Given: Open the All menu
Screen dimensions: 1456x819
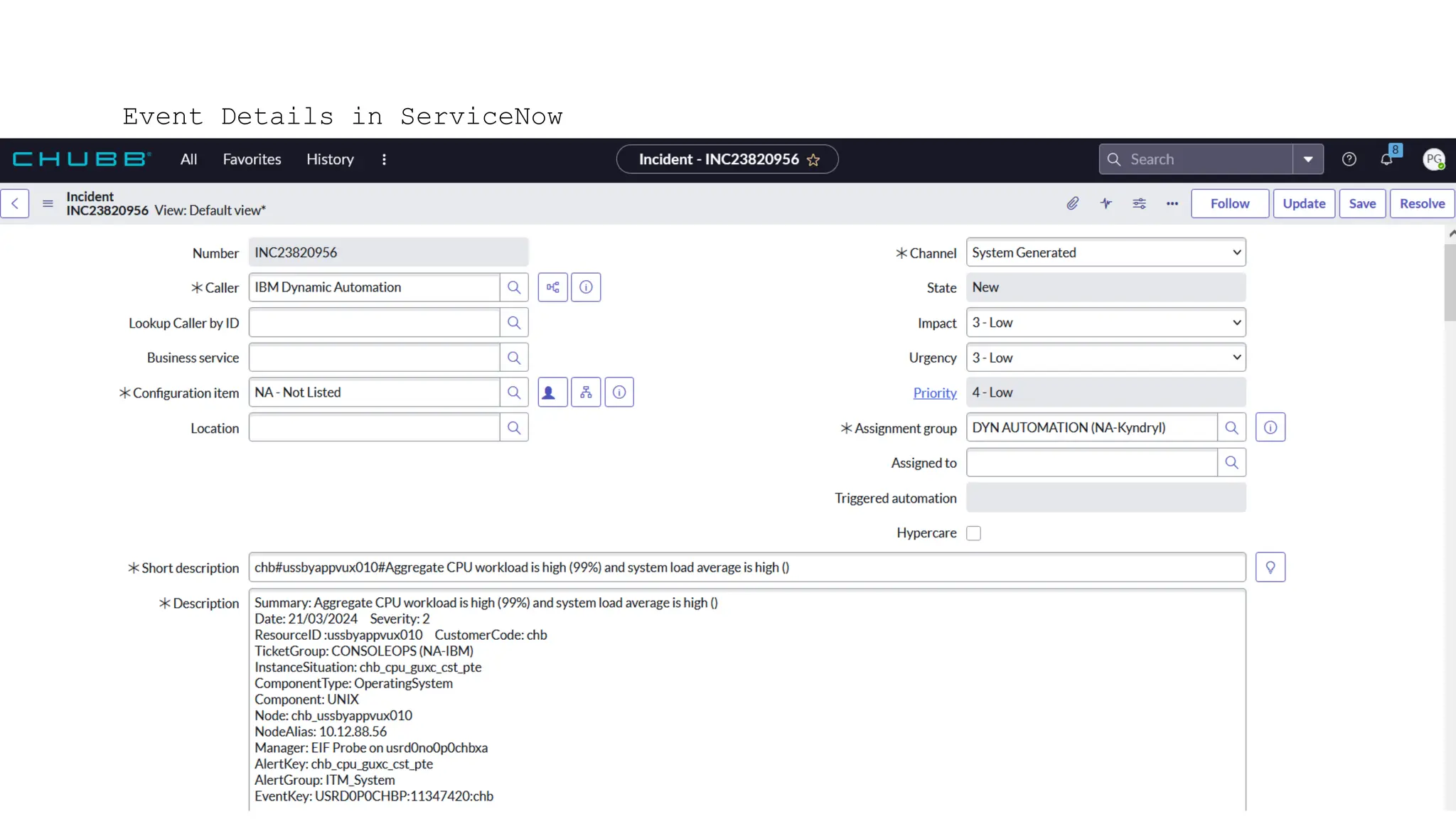Looking at the screenshot, I should click(188, 159).
